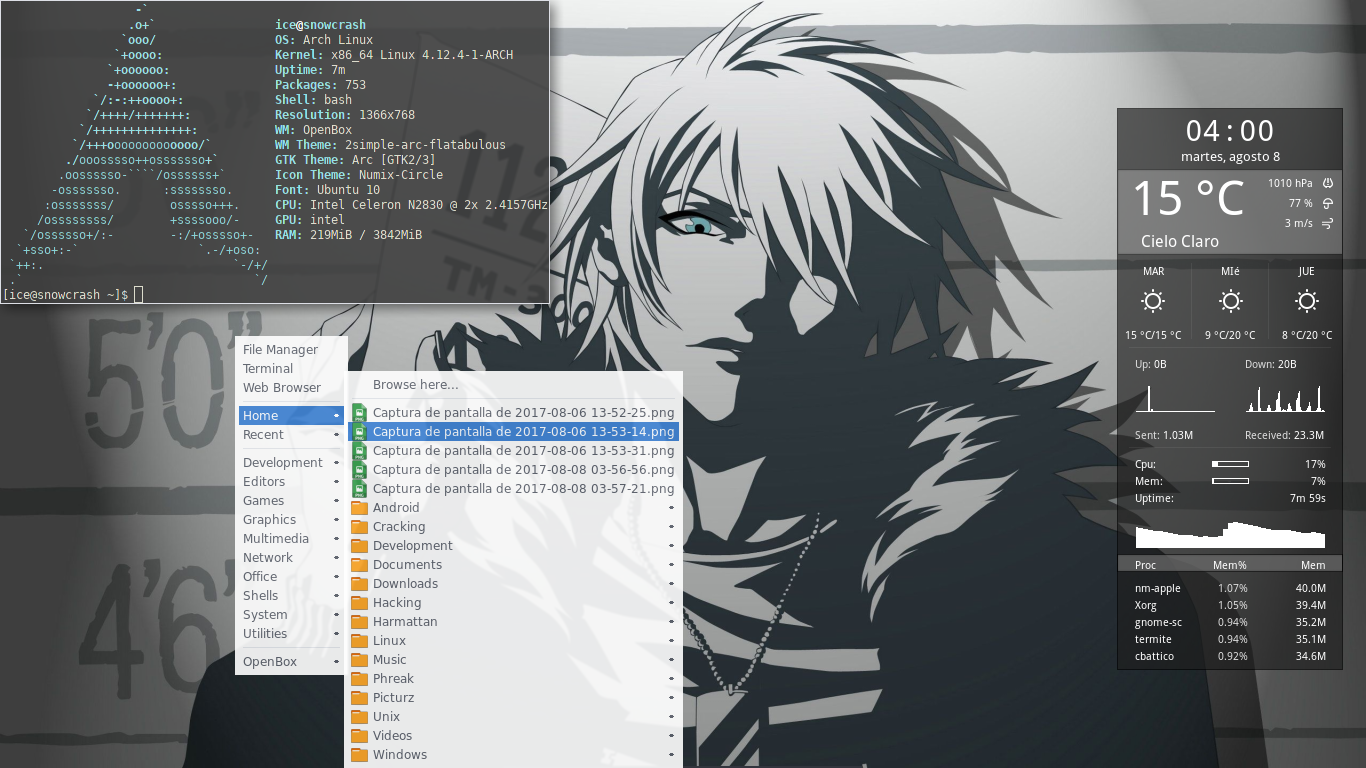This screenshot has height=768, width=1366.
Task: Click the terminal prompt input line
Action: (275, 294)
